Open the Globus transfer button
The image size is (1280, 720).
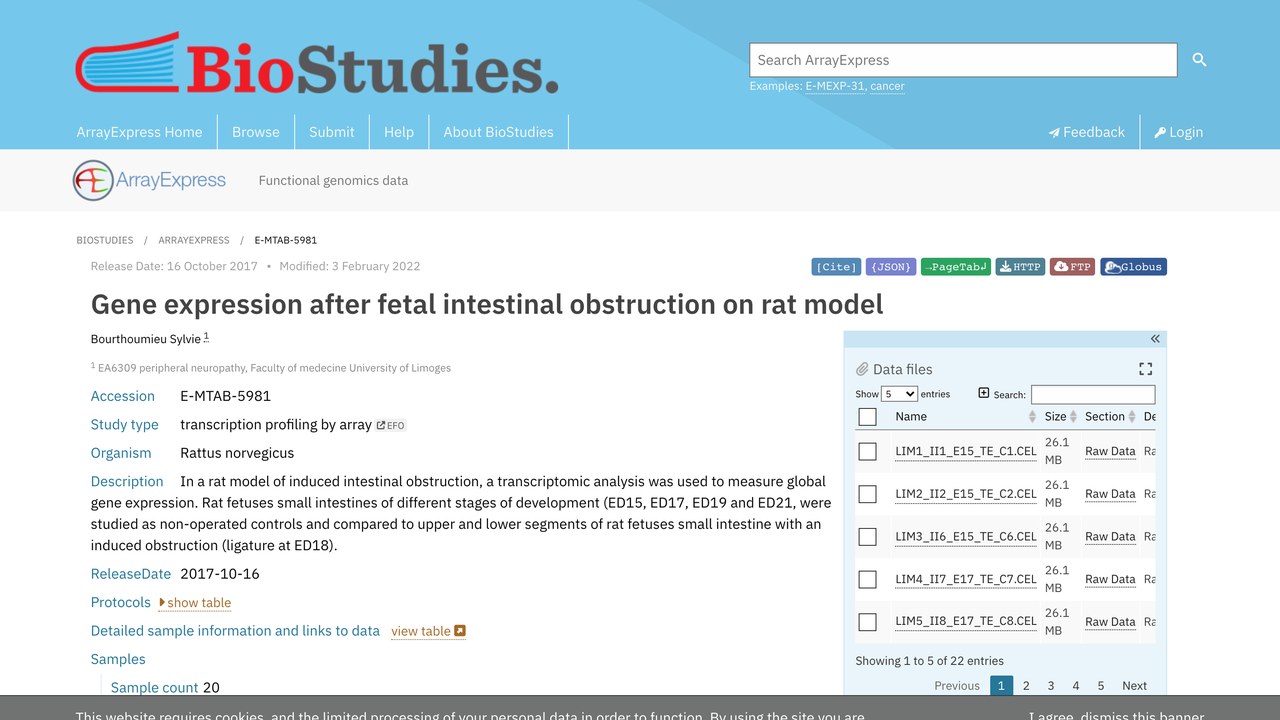coord(1134,267)
